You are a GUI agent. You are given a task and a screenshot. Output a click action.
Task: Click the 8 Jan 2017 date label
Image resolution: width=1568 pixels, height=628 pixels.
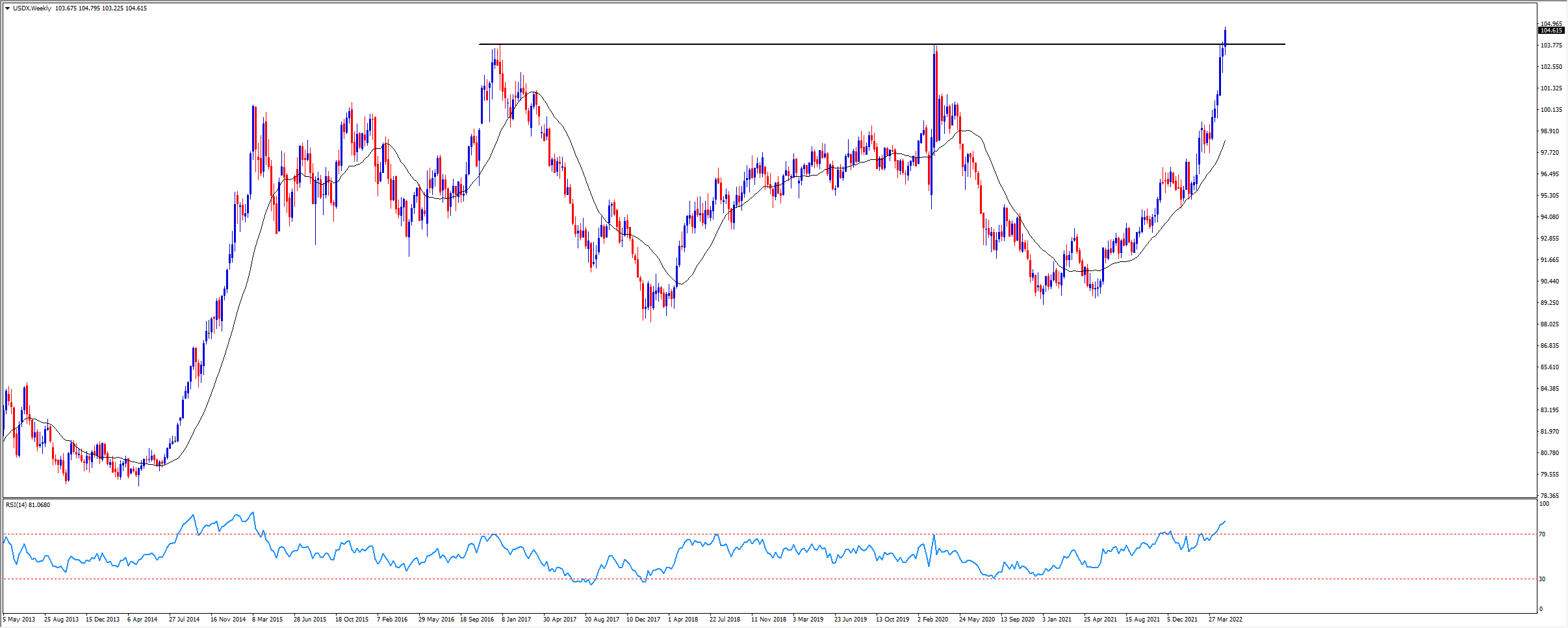(516, 620)
